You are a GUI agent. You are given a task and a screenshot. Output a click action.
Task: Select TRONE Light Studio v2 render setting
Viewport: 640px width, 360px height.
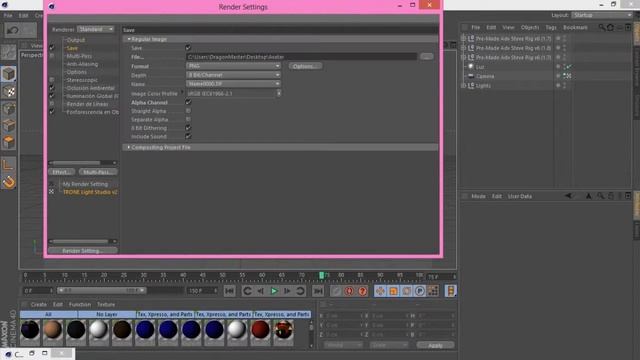pos(90,192)
